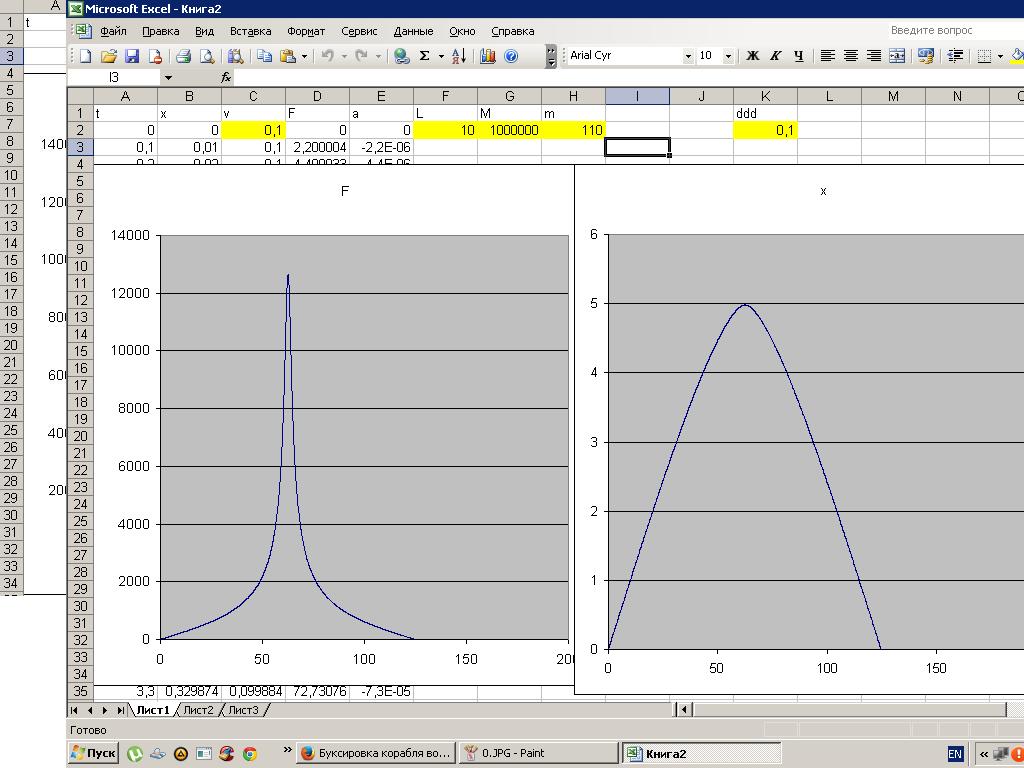Expand the font size dropdown
Viewport: 1024px width, 768px height.
click(x=728, y=56)
